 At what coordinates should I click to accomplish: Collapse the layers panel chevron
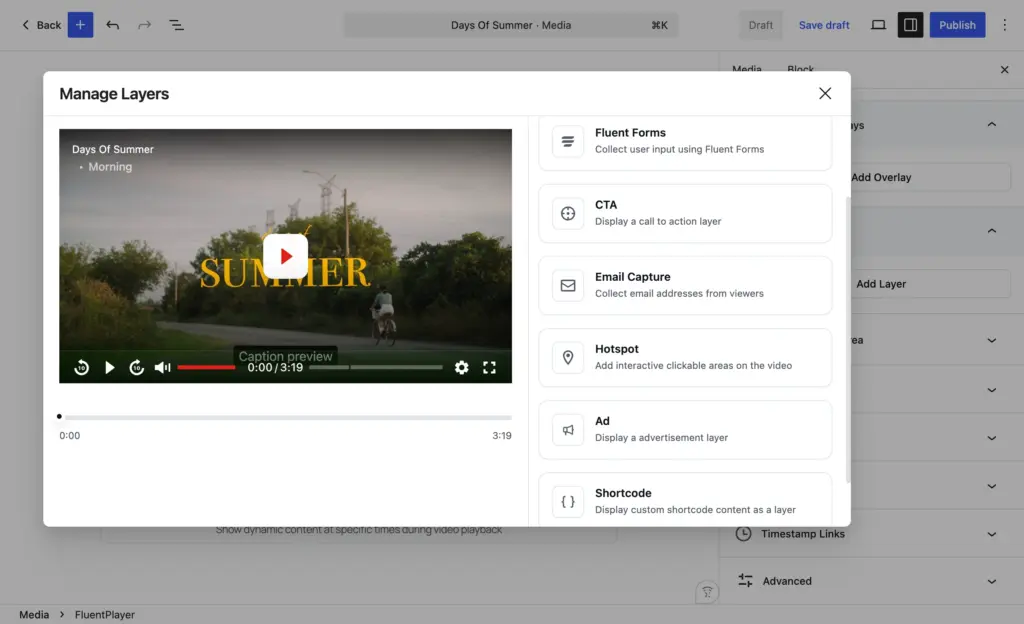point(991,230)
